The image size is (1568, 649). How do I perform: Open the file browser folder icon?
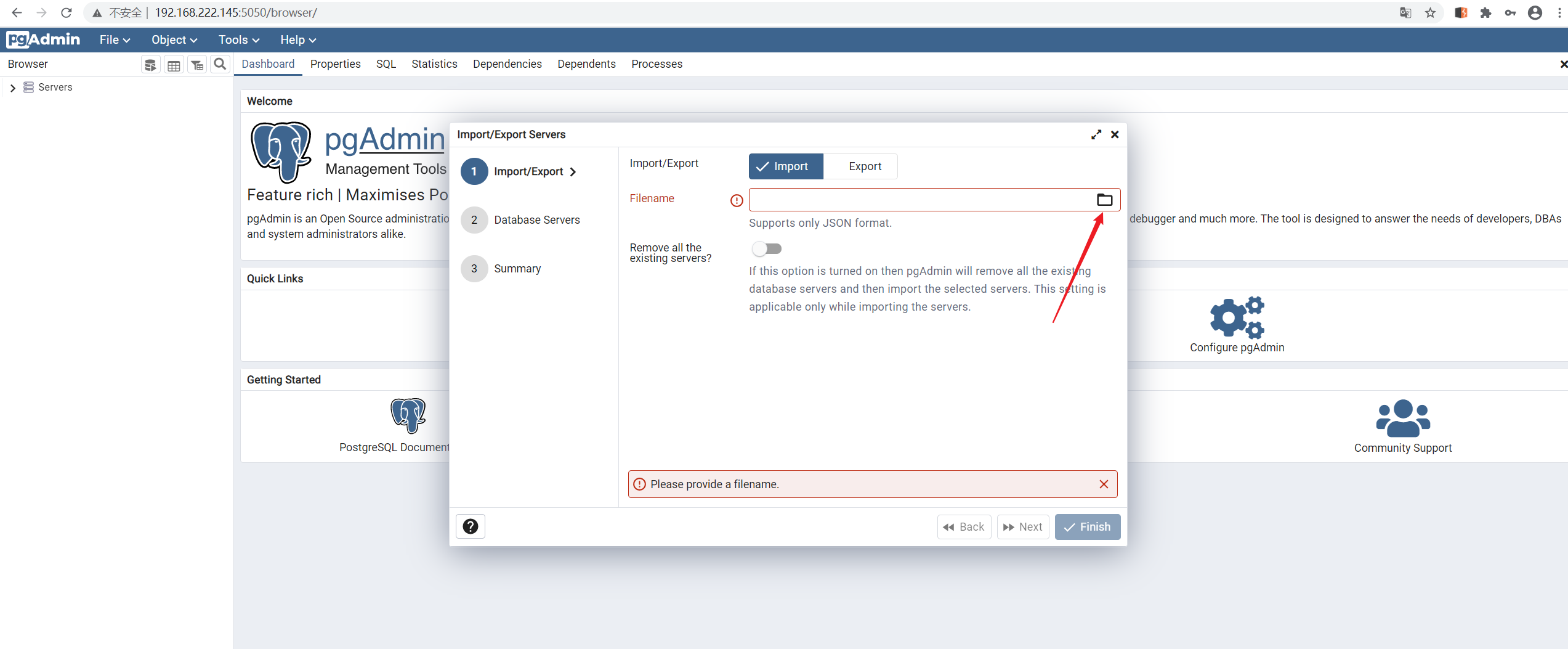tap(1104, 200)
